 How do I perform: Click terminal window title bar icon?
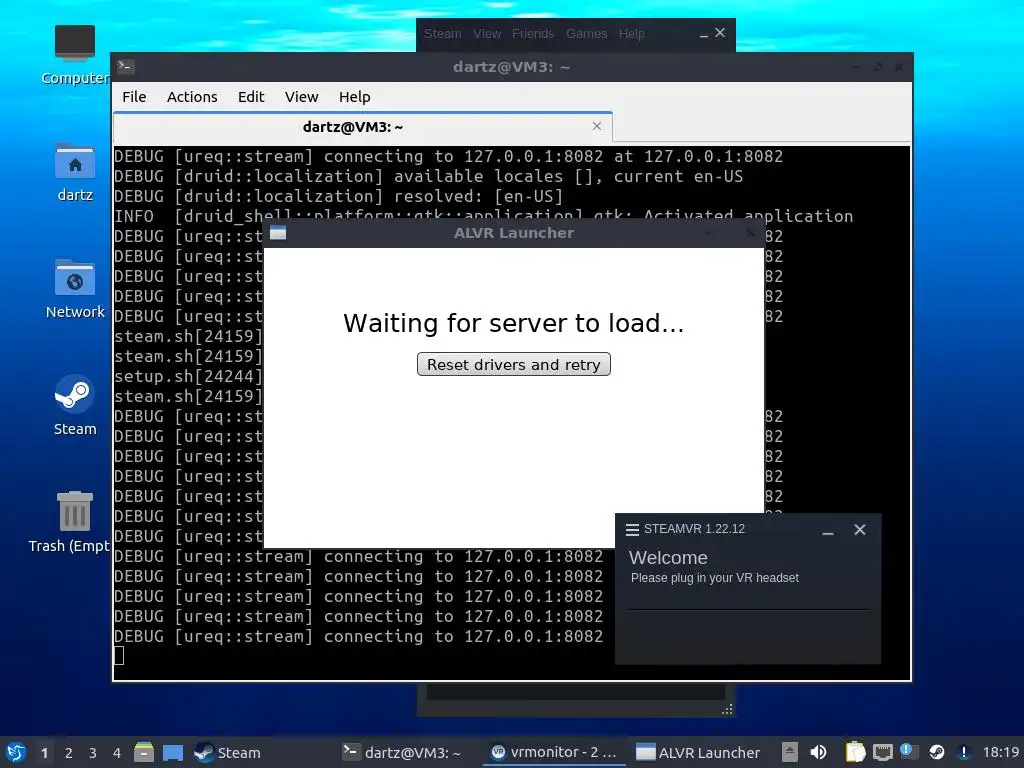tap(125, 66)
